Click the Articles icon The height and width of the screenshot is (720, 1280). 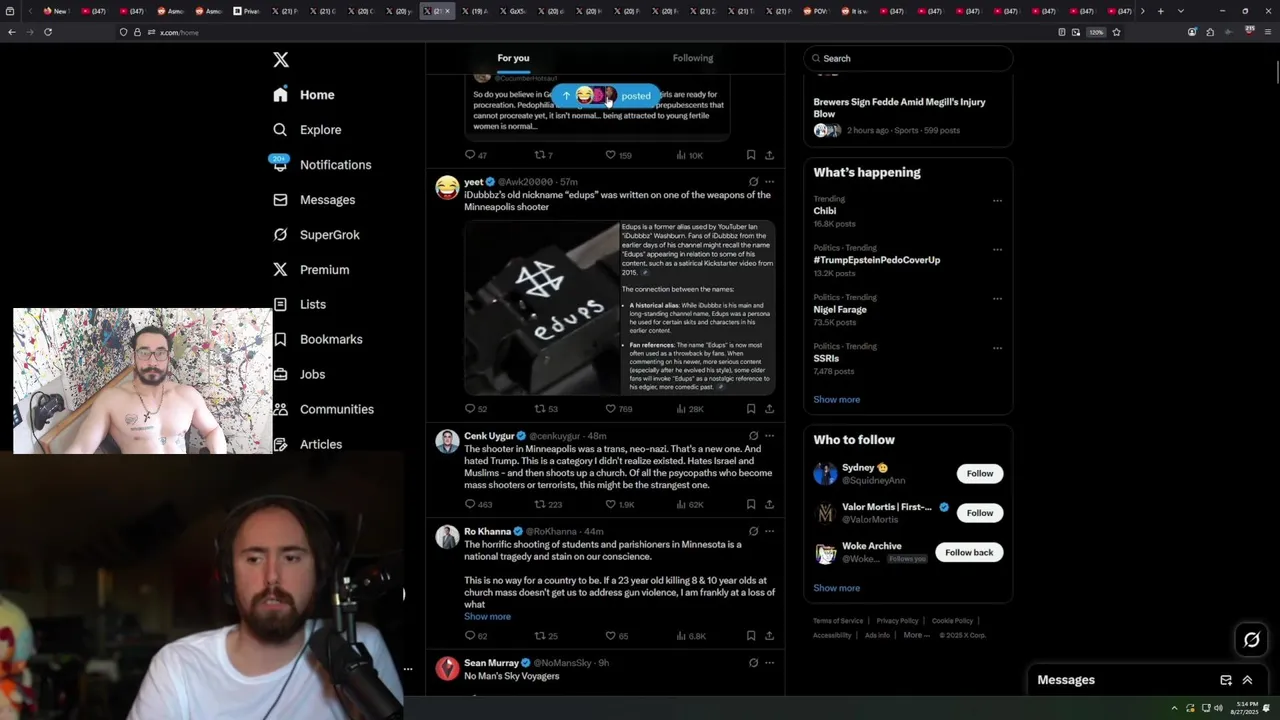click(280, 444)
